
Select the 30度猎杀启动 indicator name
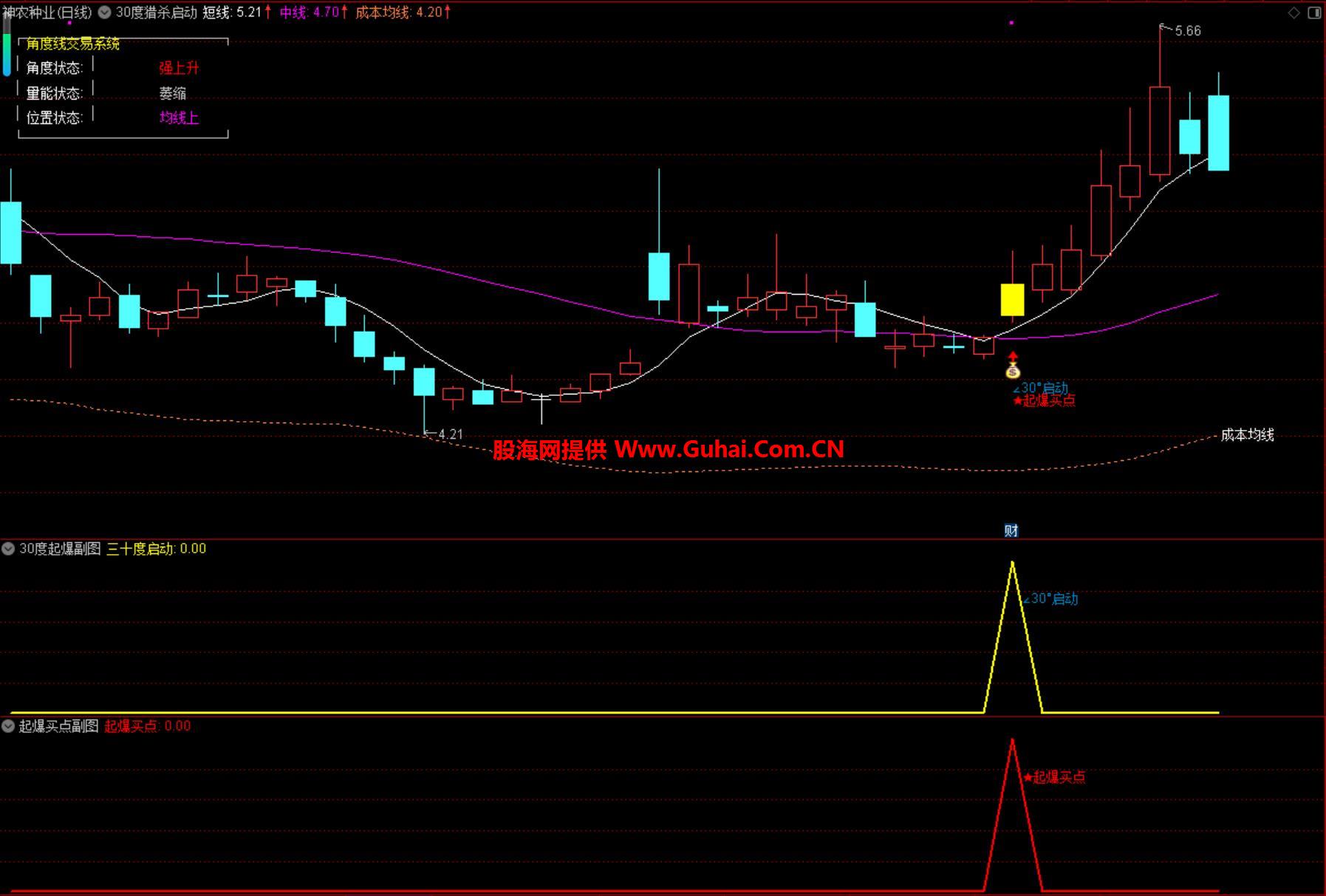[156, 13]
